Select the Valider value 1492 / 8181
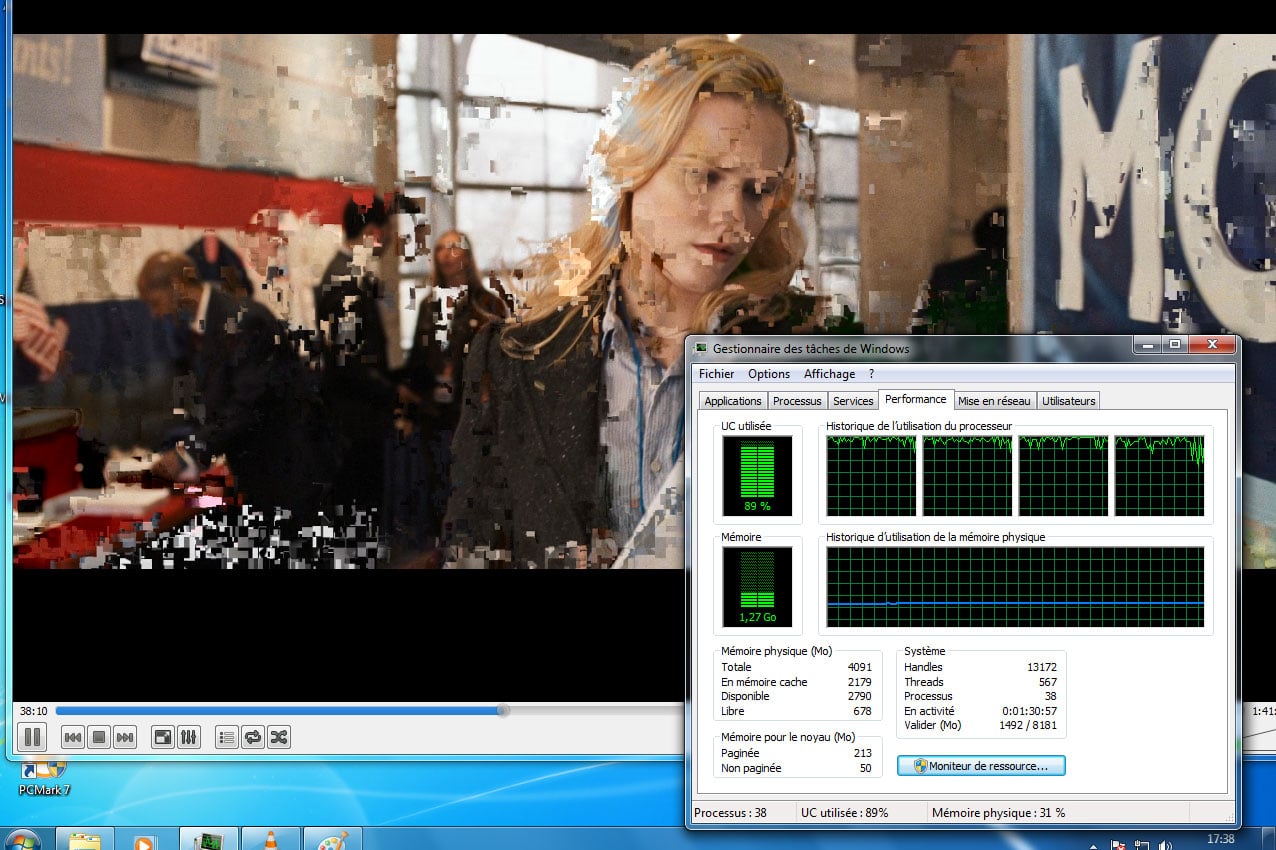 tap(1027, 725)
